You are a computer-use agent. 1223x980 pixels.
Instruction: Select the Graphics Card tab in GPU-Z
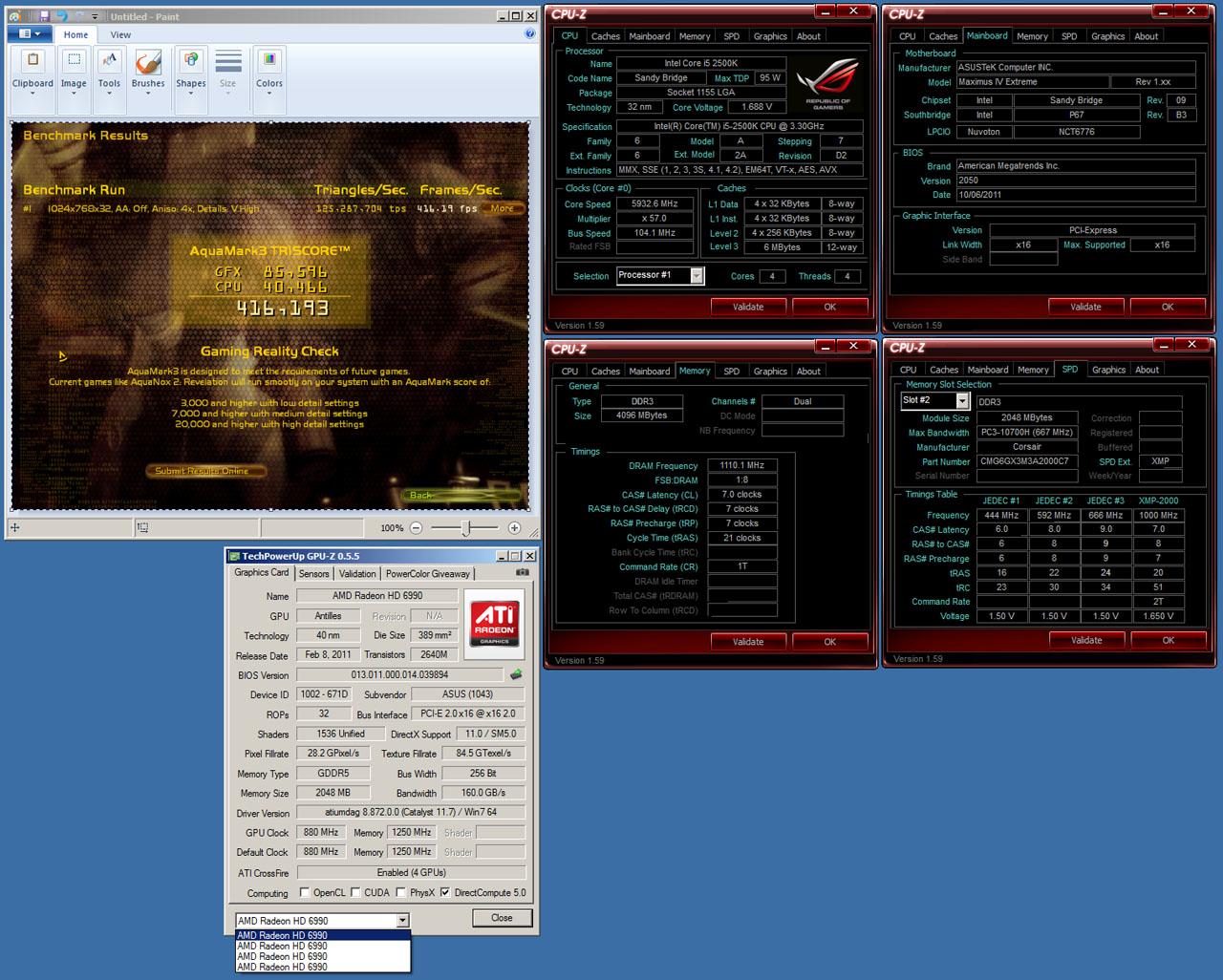click(x=262, y=573)
